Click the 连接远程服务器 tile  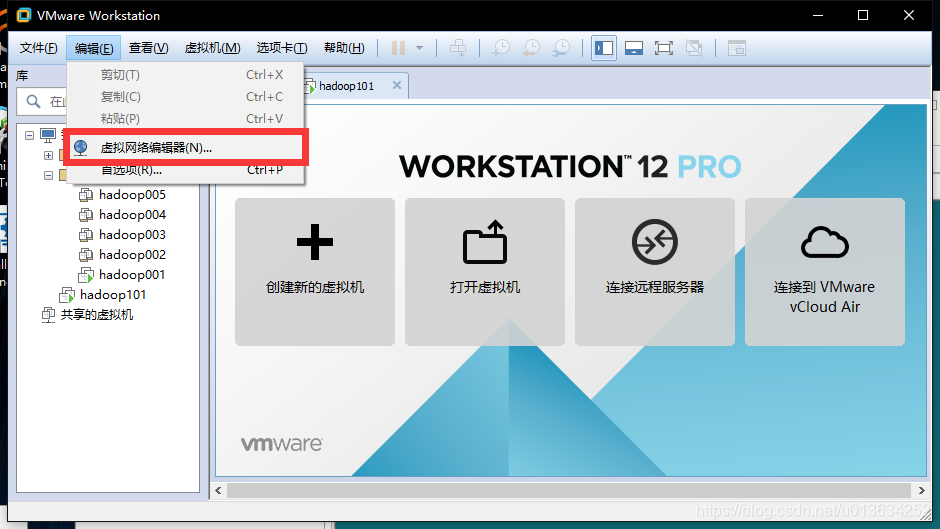pyautogui.click(x=655, y=272)
